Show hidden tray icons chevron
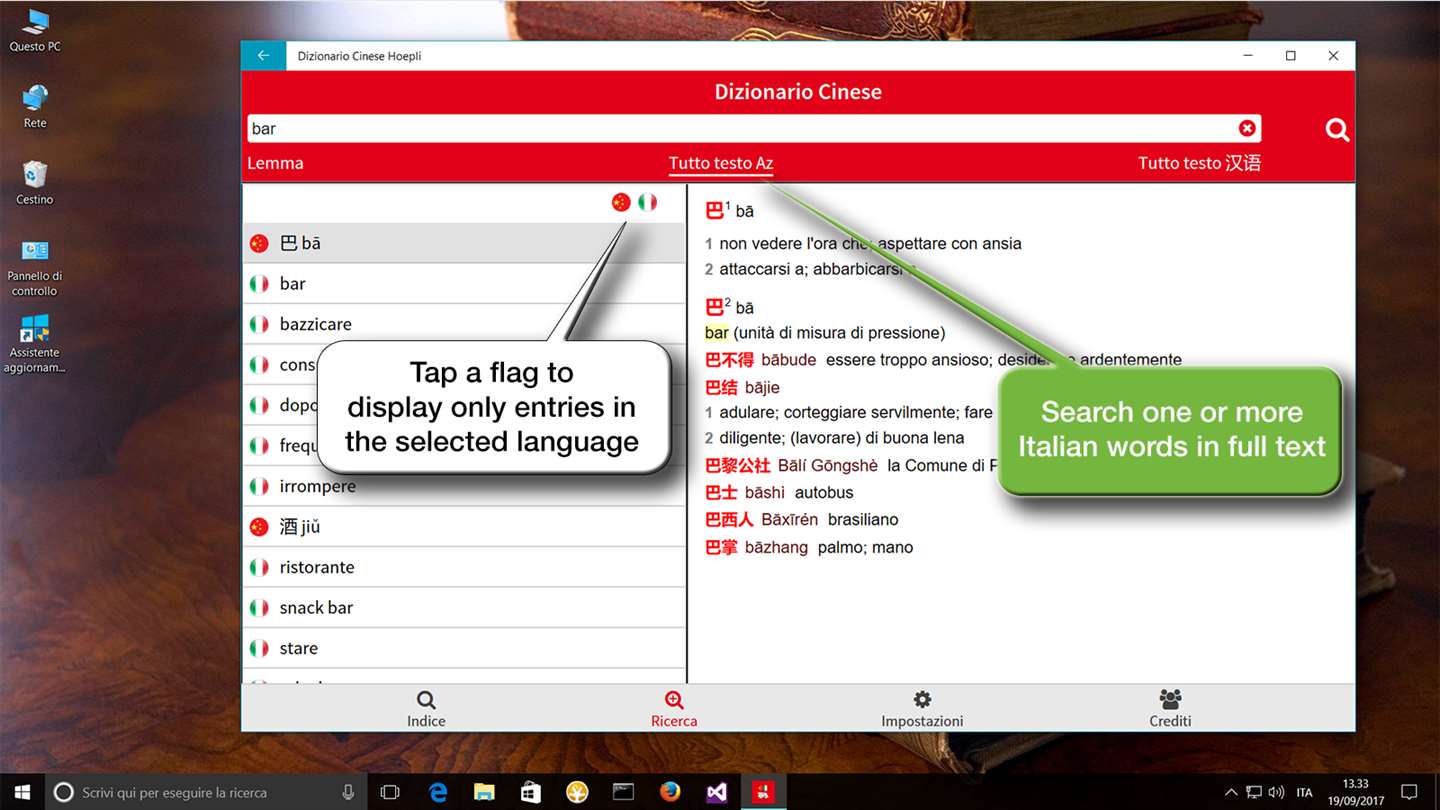 pyautogui.click(x=1231, y=792)
